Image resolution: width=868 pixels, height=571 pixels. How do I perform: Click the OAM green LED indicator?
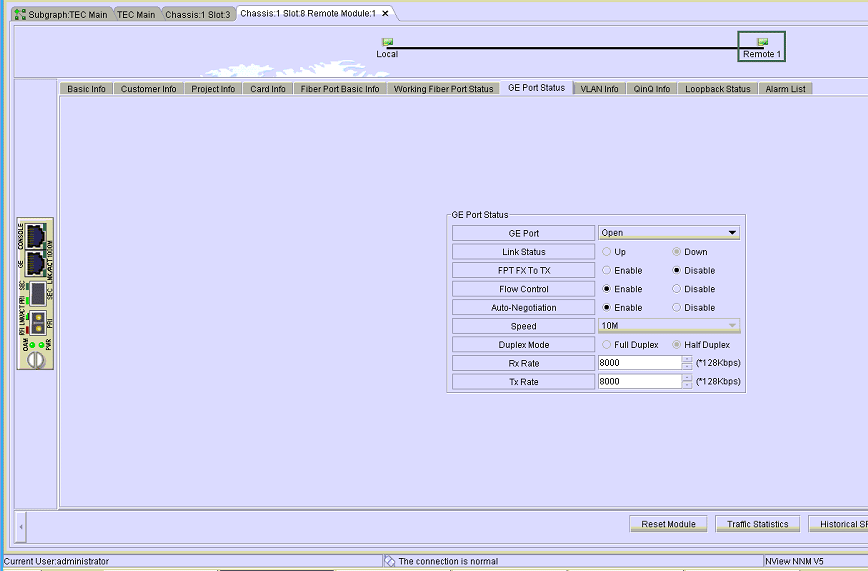coord(32,345)
